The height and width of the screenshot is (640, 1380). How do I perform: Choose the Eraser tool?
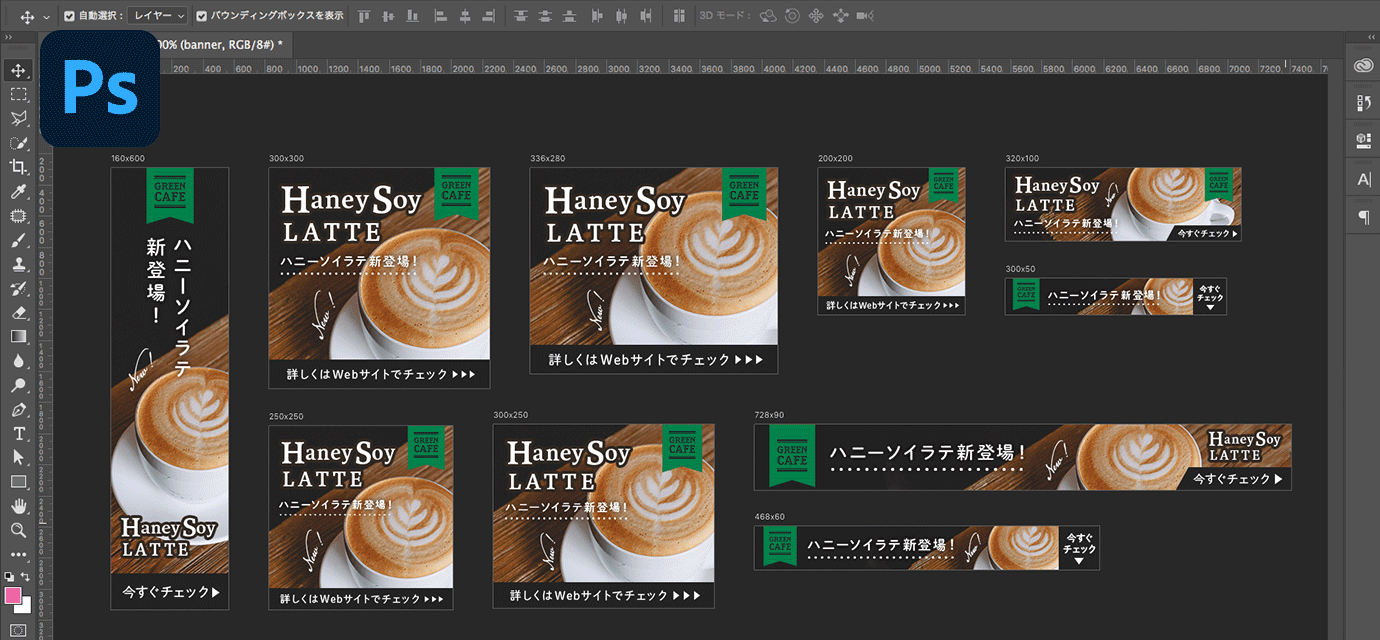pyautogui.click(x=18, y=312)
